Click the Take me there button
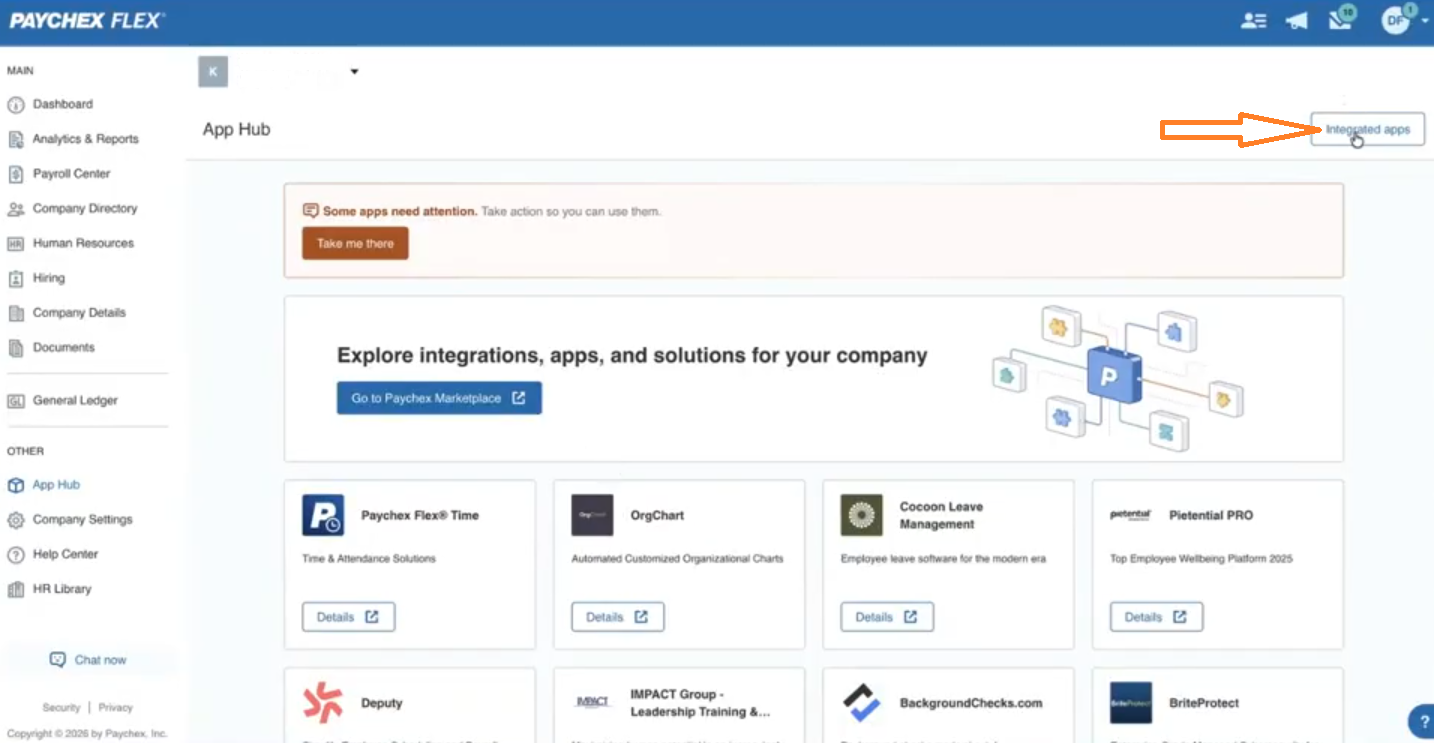Screen dimensions: 1434x743 pos(355,243)
